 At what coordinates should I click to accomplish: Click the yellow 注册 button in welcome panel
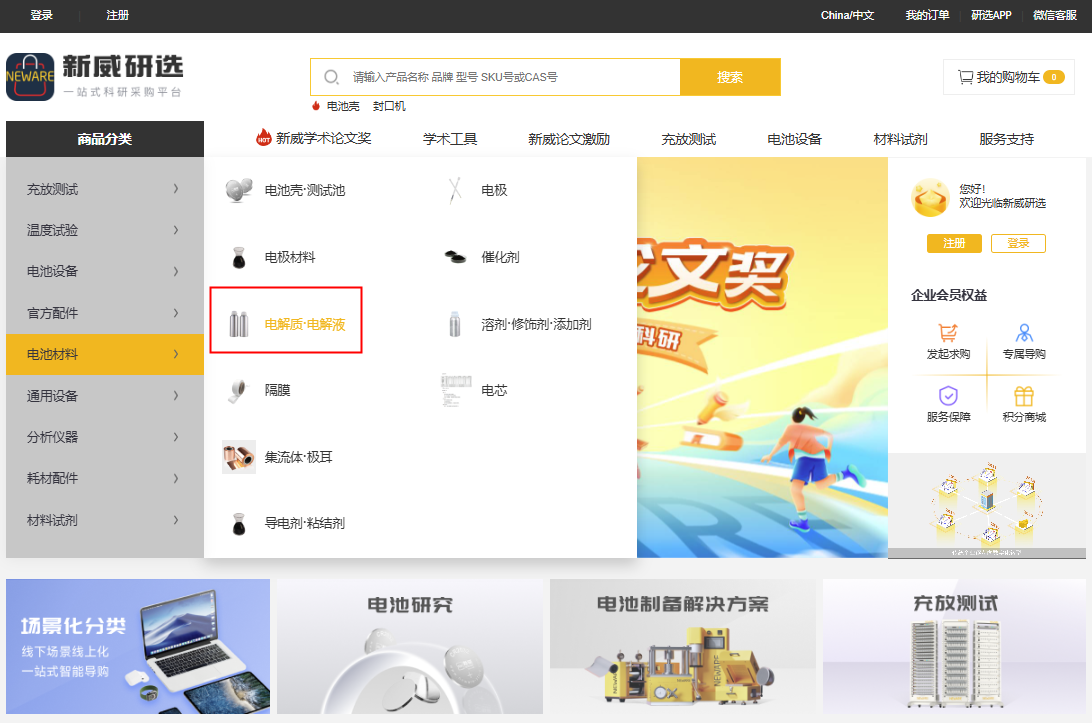click(954, 243)
